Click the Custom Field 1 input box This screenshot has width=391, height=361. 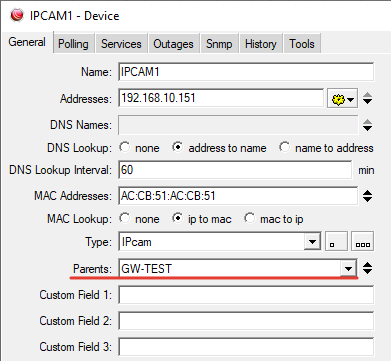[246, 295]
